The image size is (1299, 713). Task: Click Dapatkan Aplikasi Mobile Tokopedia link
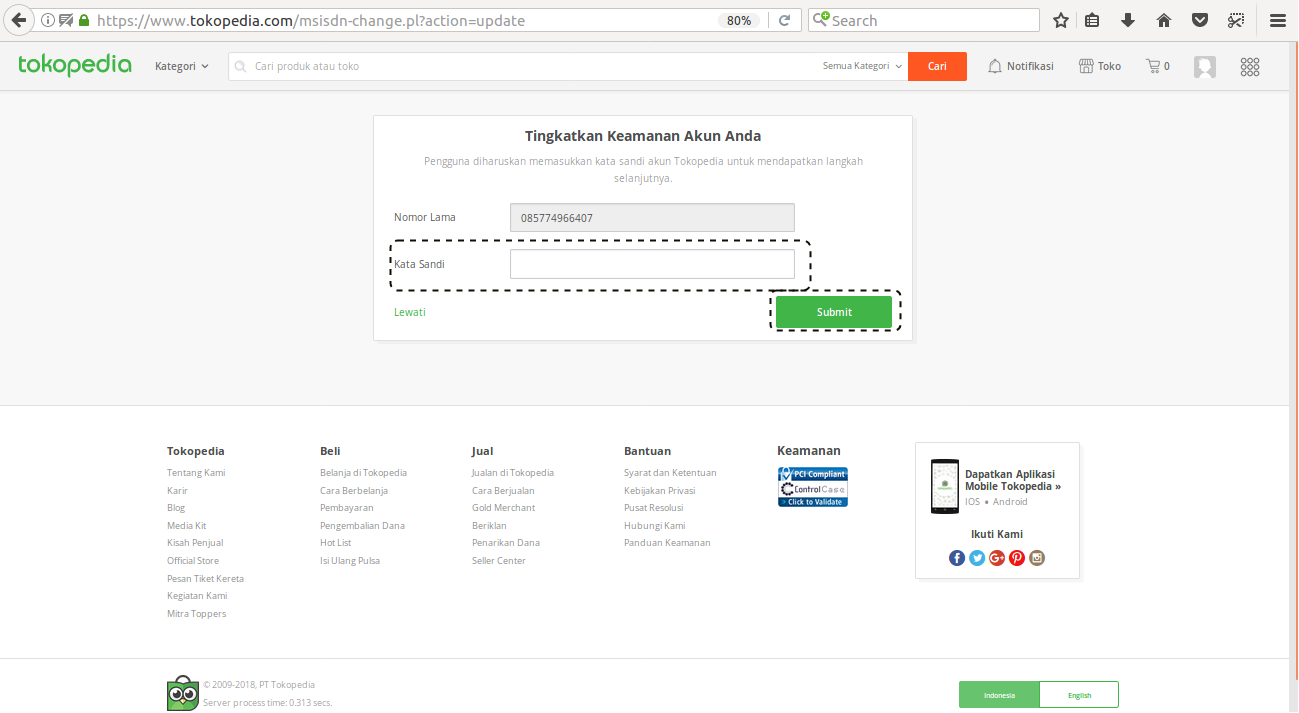tap(1013, 480)
